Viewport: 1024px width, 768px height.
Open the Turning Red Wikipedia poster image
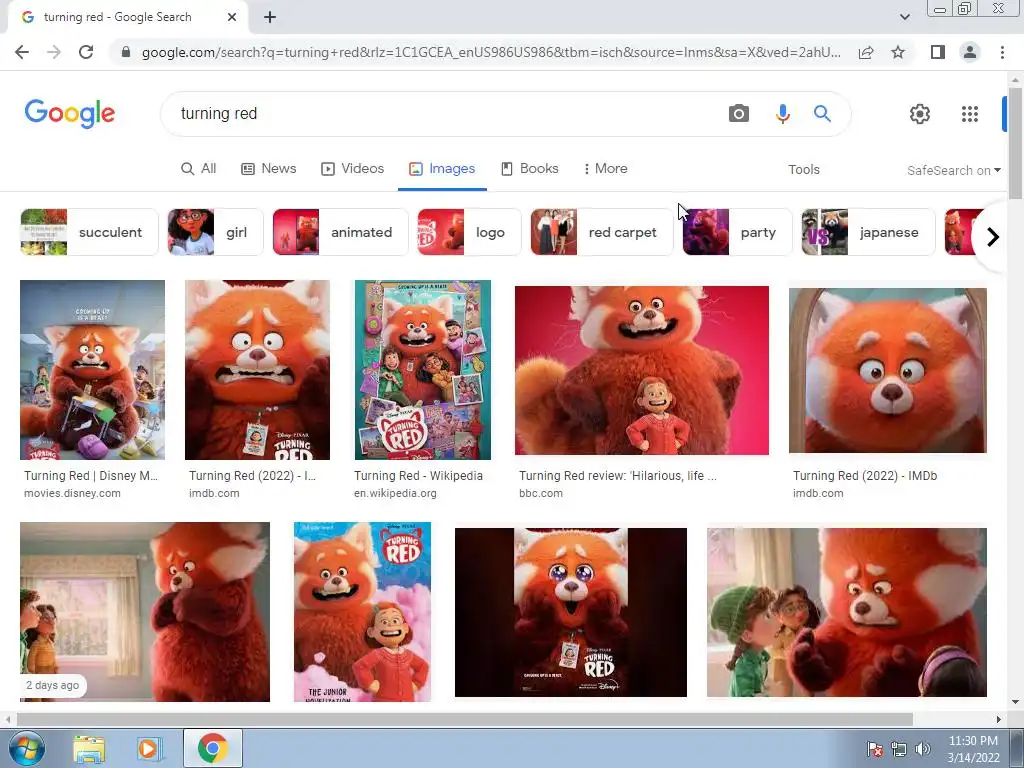[423, 370]
